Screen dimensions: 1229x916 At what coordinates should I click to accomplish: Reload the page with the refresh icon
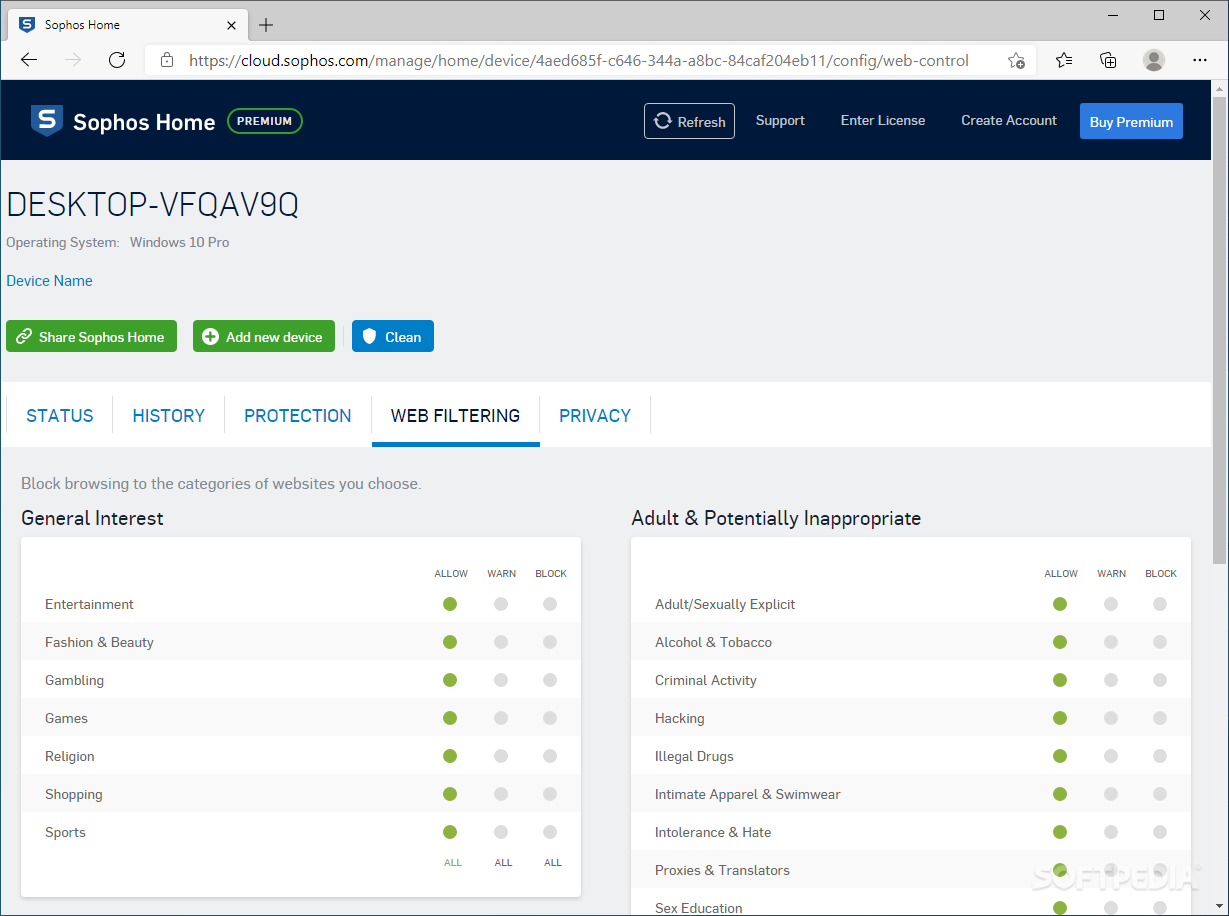(117, 60)
